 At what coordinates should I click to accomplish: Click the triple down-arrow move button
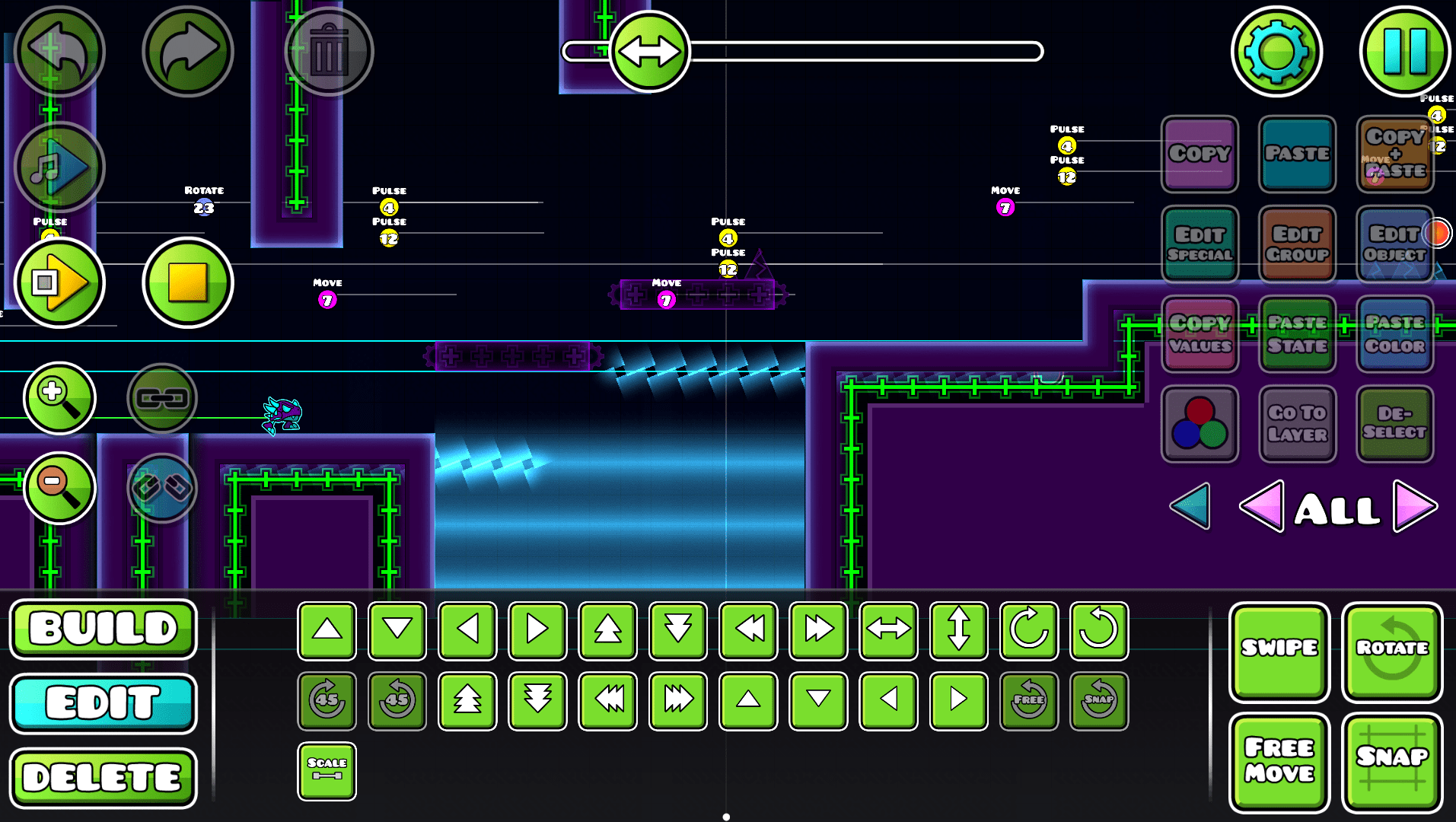click(x=537, y=700)
